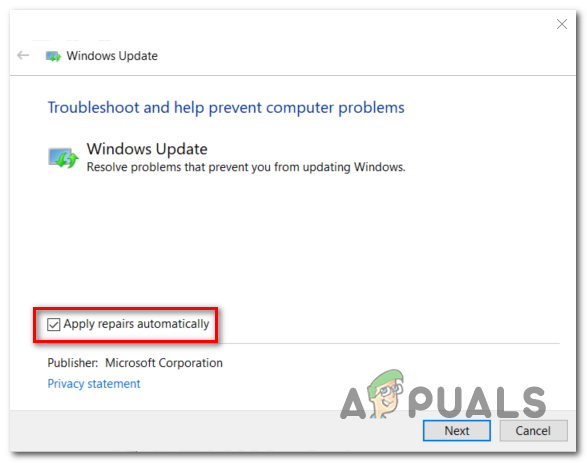Click the Microsoft Corporation publisher name

coord(164,363)
